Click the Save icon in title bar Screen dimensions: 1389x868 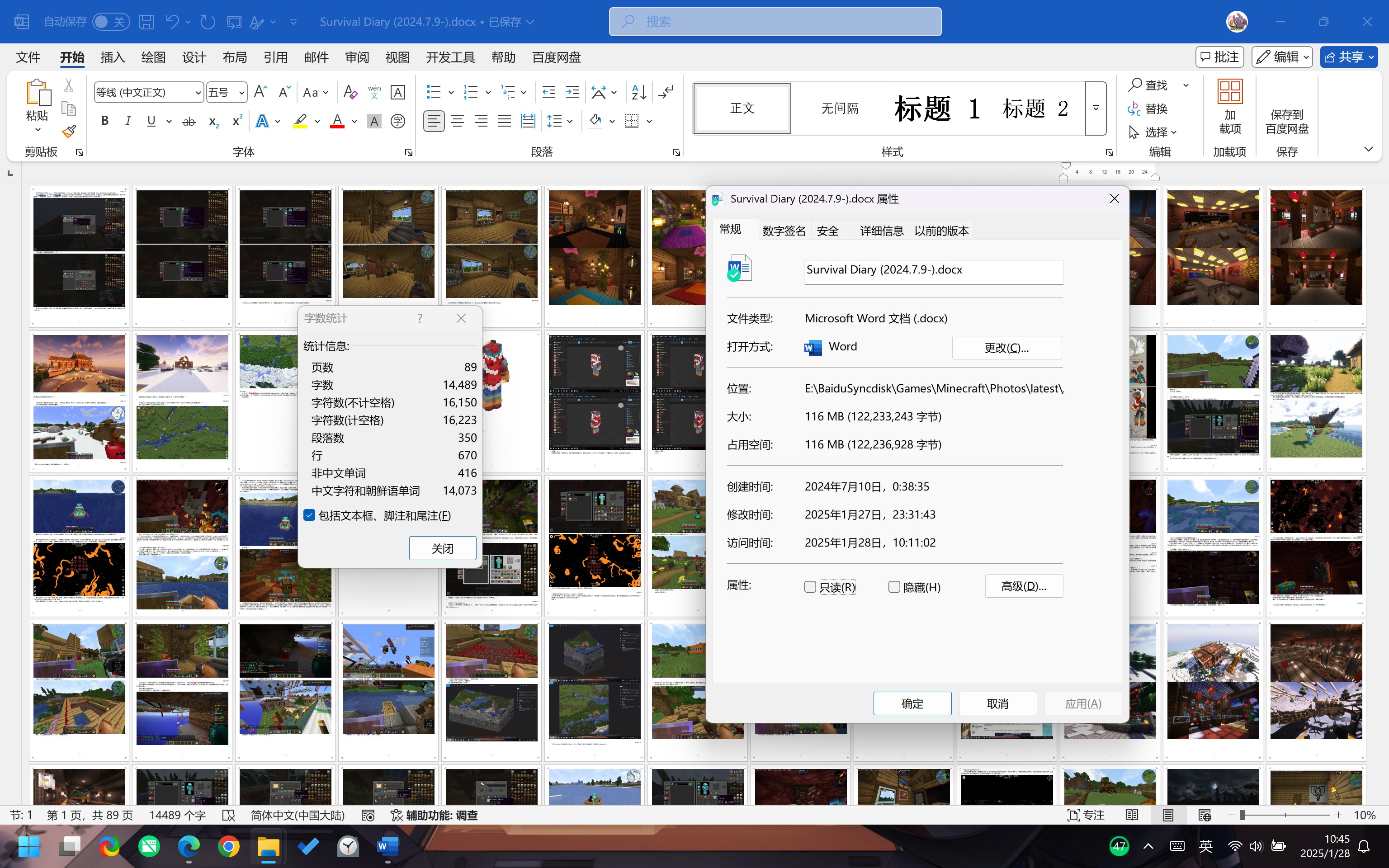click(146, 22)
